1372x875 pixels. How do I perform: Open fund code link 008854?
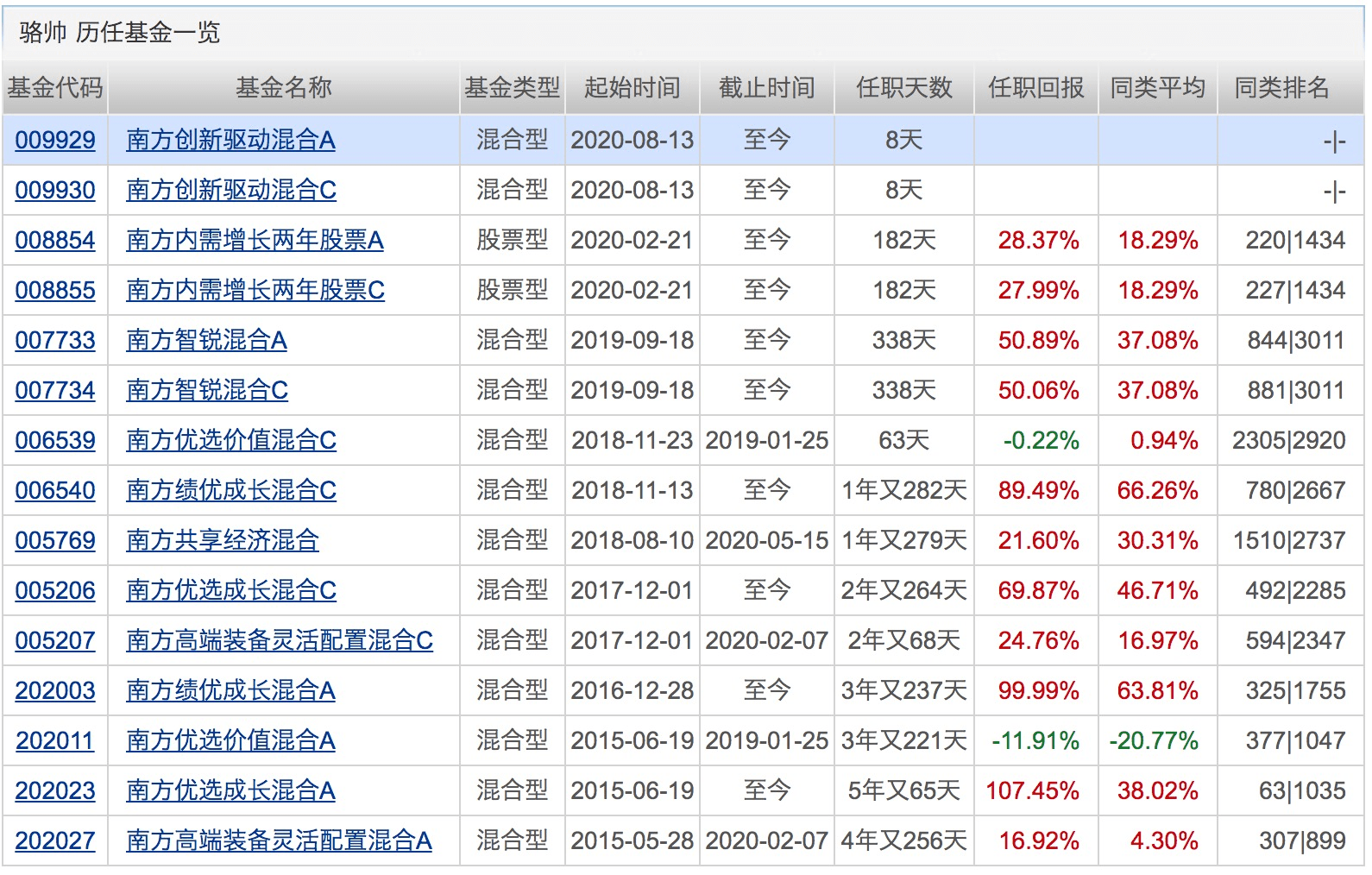coord(55,240)
